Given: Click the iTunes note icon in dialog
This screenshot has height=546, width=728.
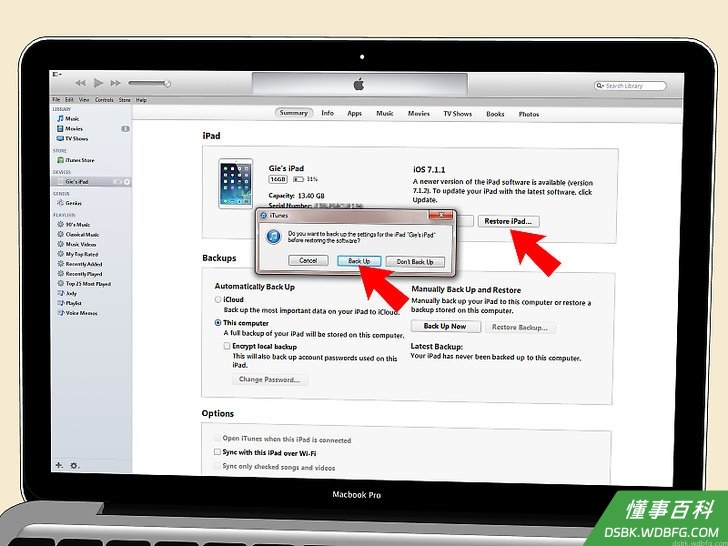Looking at the screenshot, I should pyautogui.click(x=274, y=236).
